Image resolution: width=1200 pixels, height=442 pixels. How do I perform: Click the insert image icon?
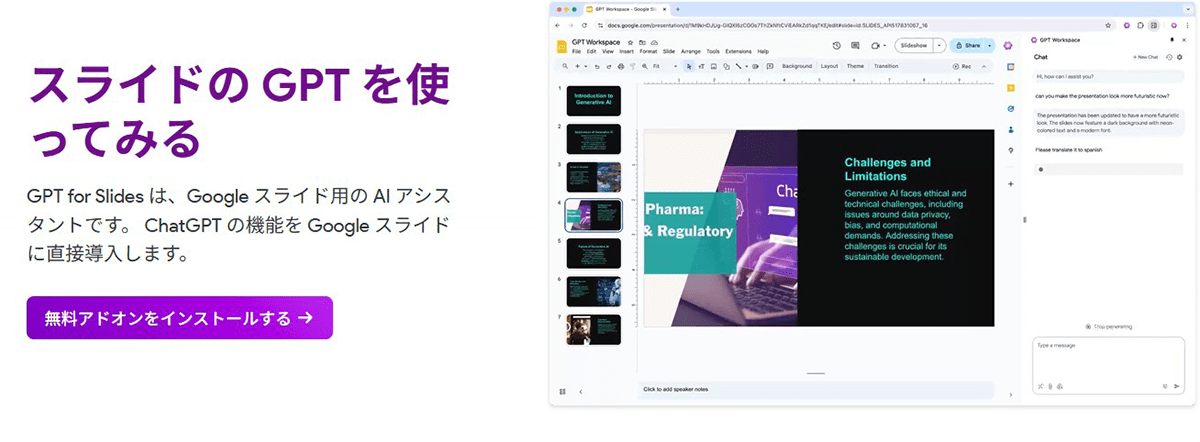click(713, 66)
